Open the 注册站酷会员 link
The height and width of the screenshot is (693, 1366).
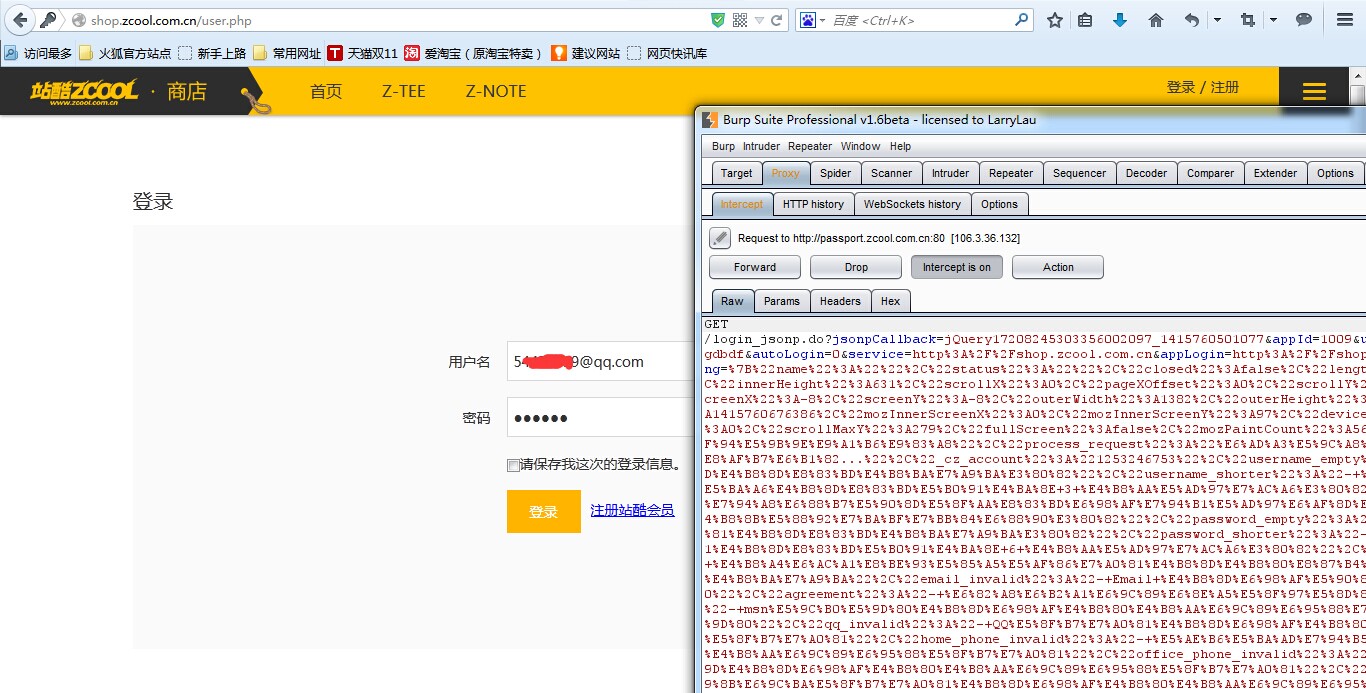[x=632, y=510]
